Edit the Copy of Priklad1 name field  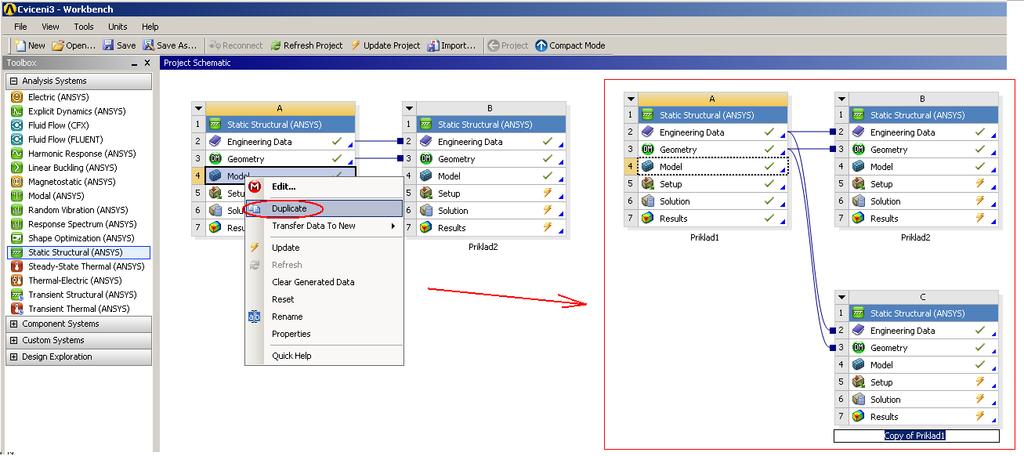916,436
